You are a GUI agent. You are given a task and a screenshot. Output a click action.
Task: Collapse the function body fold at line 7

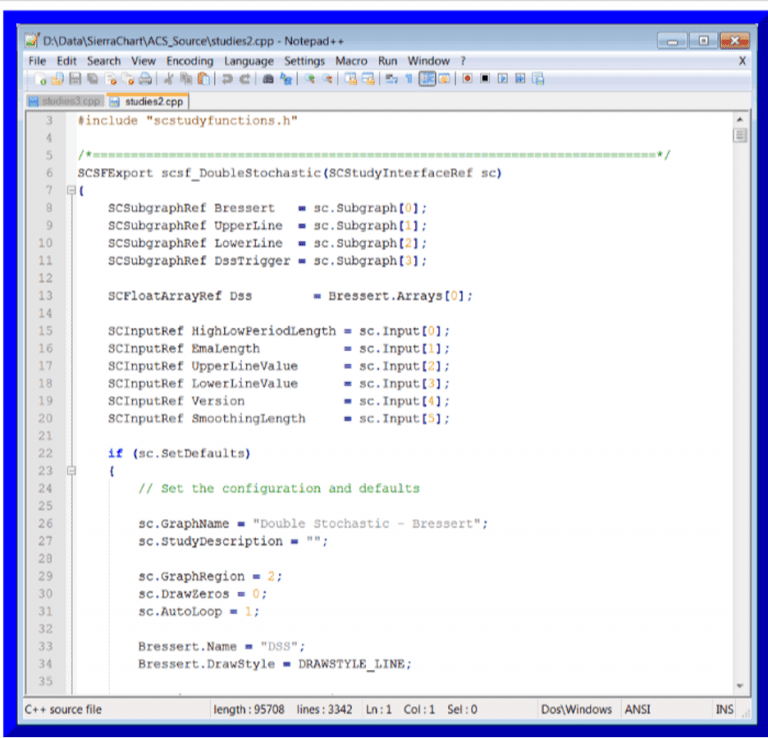pos(70,190)
